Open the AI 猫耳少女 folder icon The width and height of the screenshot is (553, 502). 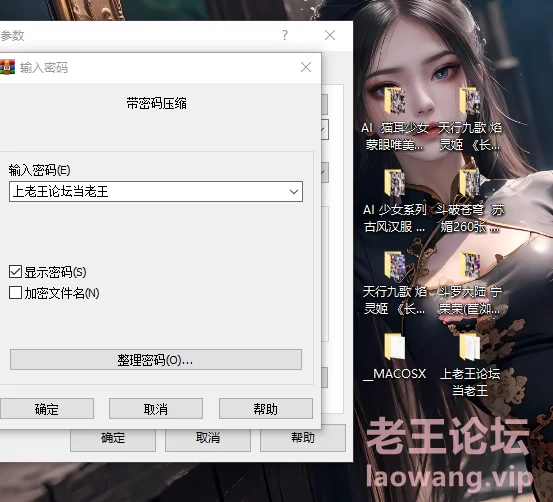tap(395, 101)
